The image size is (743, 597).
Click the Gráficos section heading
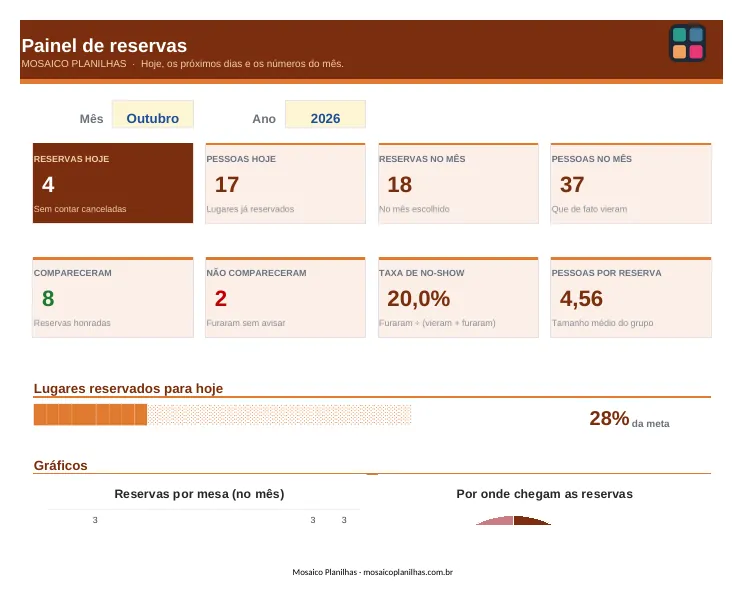click(x=60, y=465)
